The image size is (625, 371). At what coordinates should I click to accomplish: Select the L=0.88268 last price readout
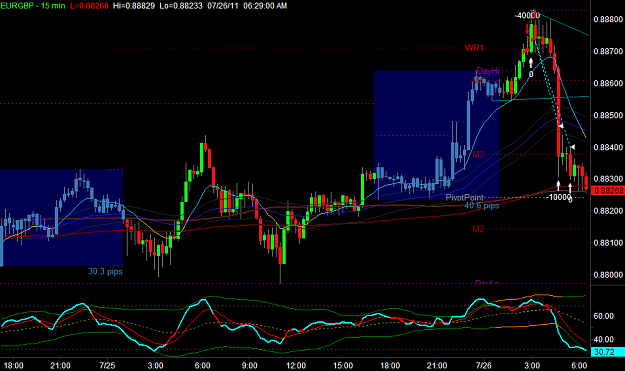(88, 6)
